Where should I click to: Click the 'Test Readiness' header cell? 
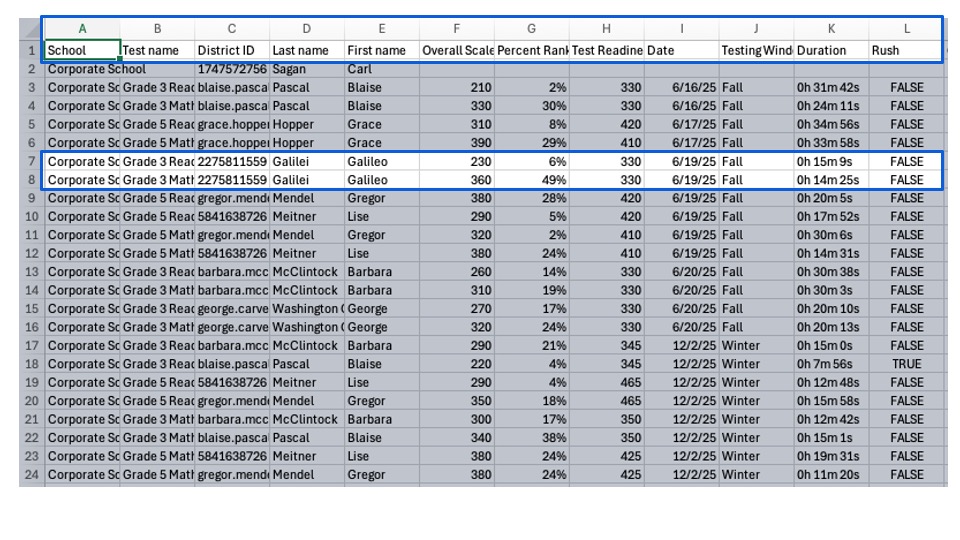(606, 50)
